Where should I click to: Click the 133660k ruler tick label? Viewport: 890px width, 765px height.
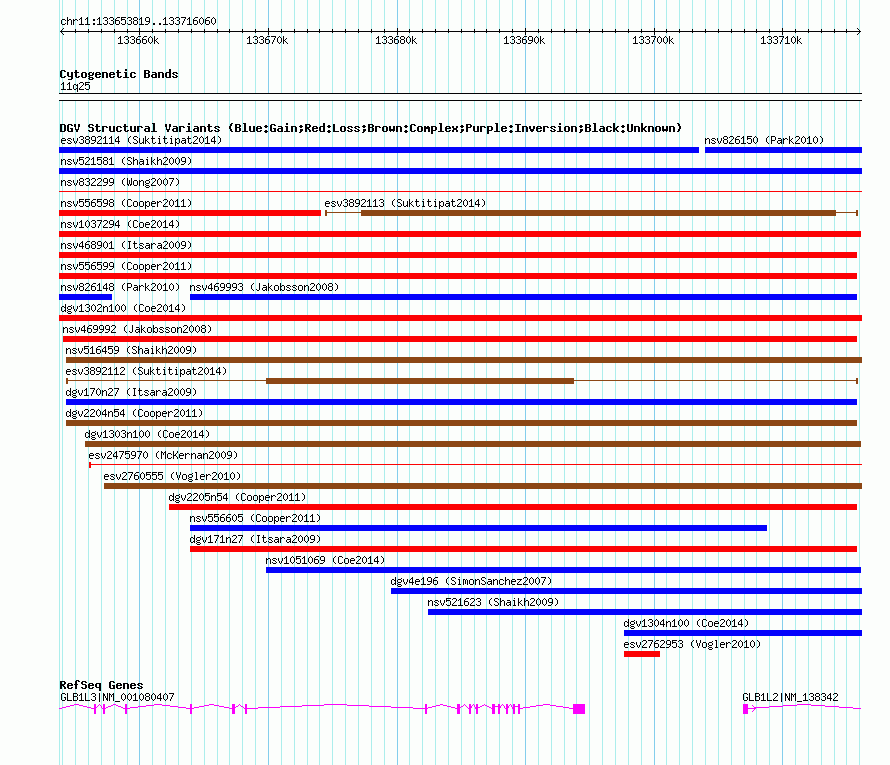(138, 40)
